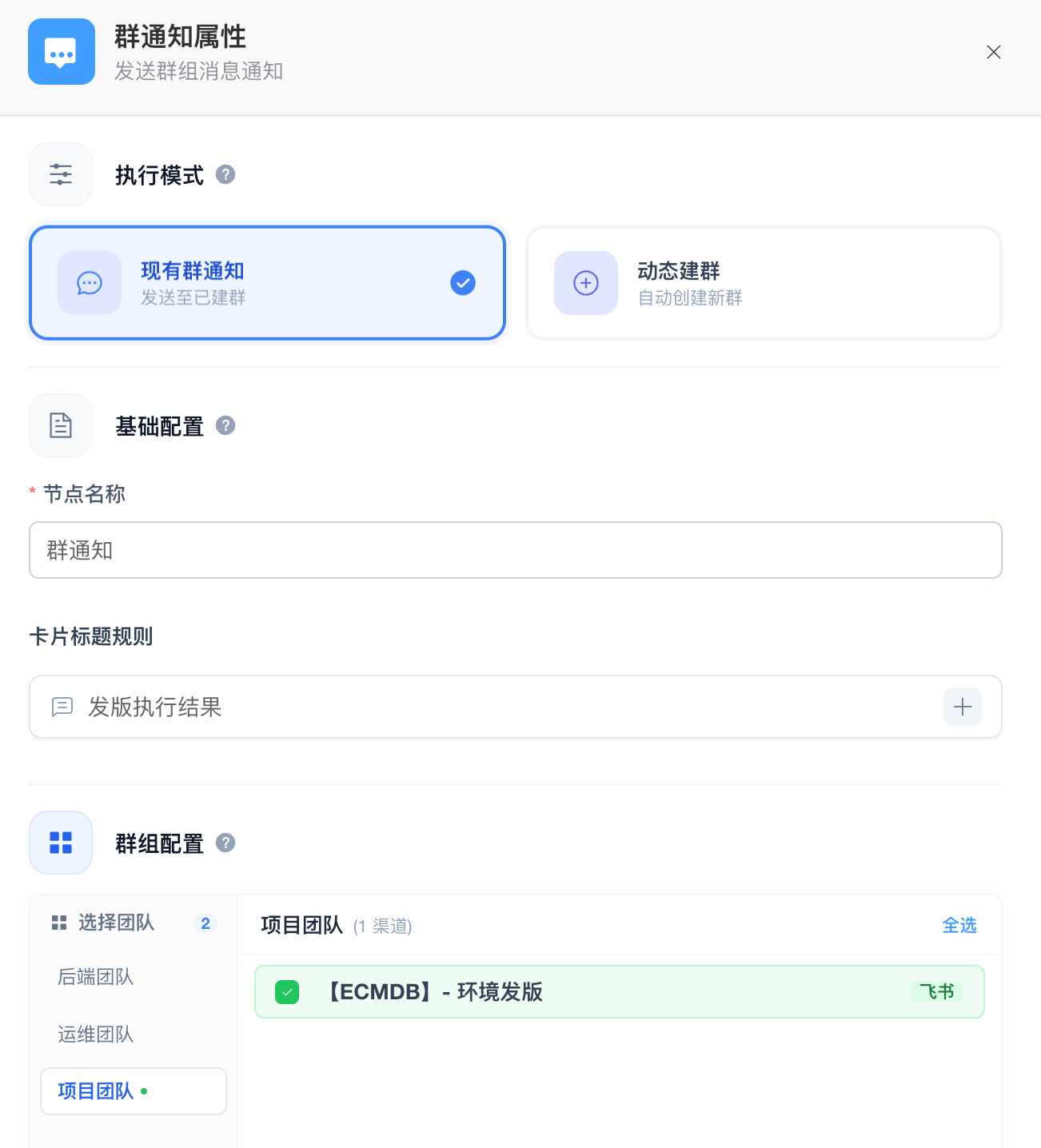Open the help tooltip beside 基础配置
The width and height of the screenshot is (1041, 1148).
pos(225,426)
